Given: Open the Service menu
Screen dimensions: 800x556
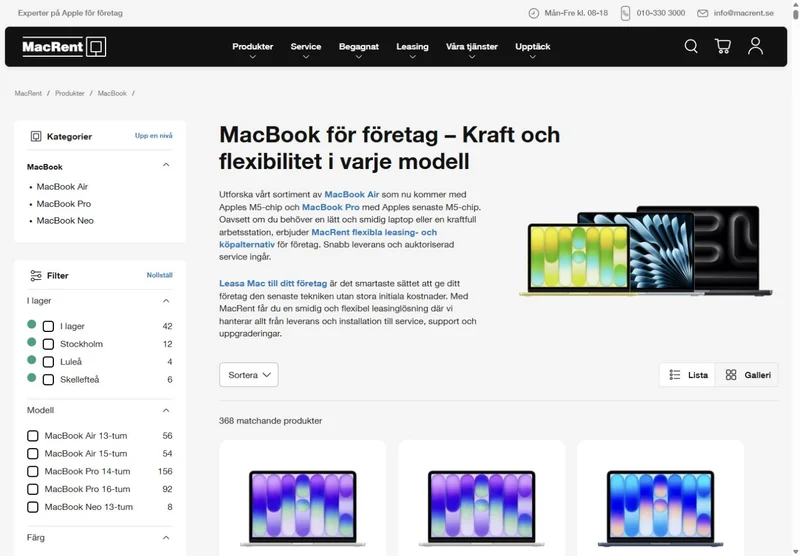Looking at the screenshot, I should [306, 46].
